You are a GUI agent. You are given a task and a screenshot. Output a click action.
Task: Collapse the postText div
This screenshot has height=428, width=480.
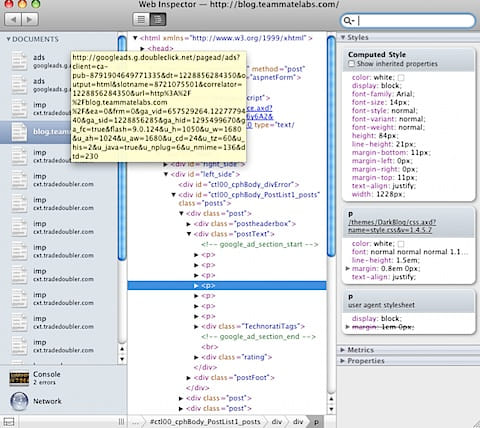coord(189,234)
